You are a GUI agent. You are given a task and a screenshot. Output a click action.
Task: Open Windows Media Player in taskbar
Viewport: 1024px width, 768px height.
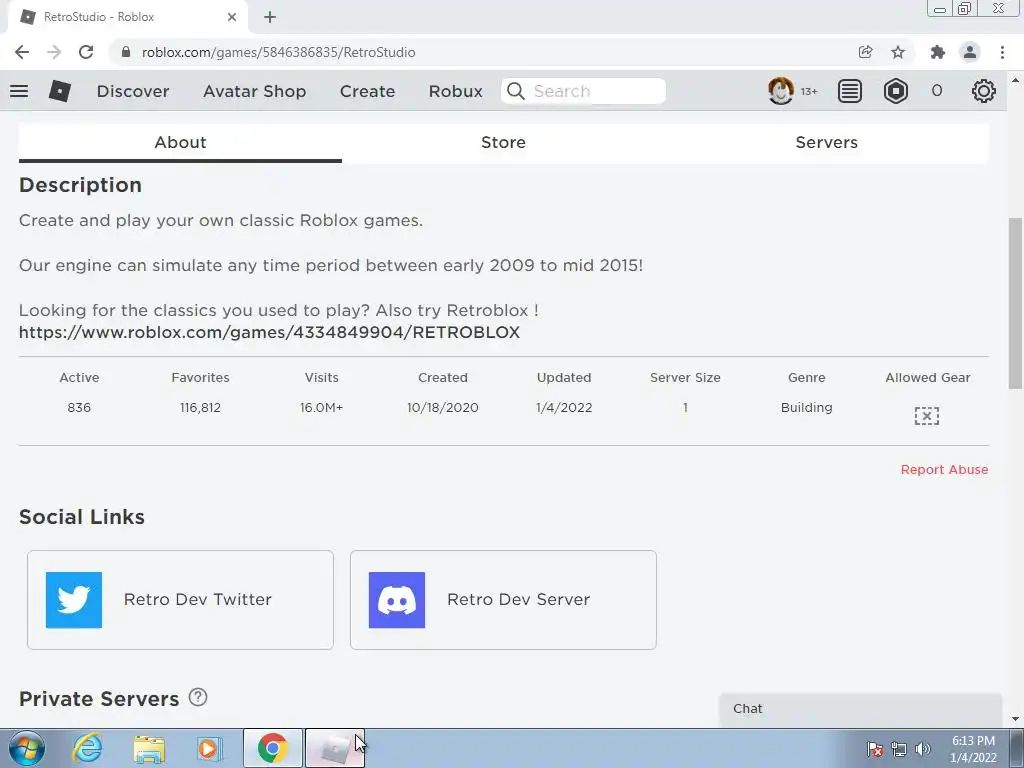pyautogui.click(x=210, y=748)
